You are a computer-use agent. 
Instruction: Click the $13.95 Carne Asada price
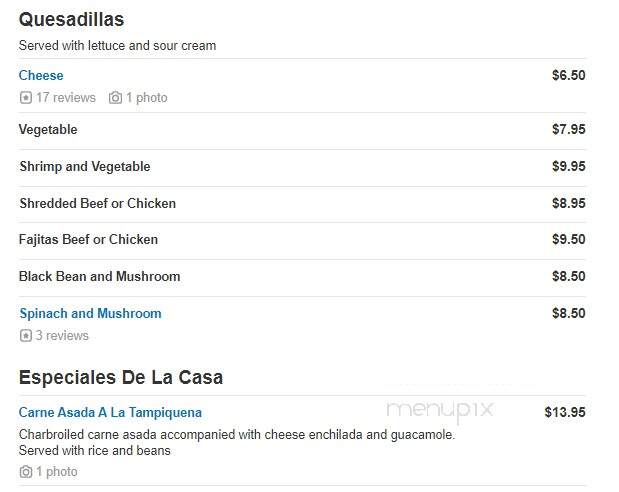565,412
